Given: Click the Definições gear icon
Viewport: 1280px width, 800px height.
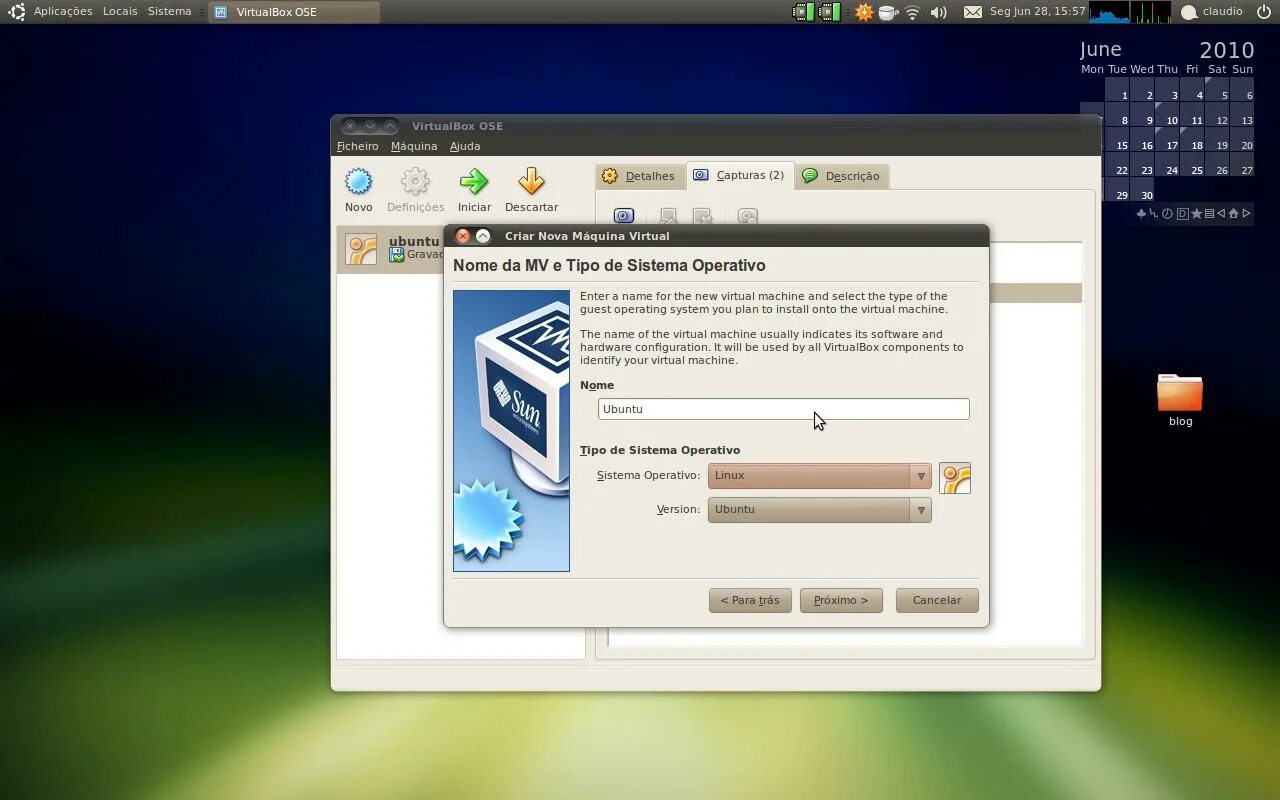Looking at the screenshot, I should pos(415,182).
